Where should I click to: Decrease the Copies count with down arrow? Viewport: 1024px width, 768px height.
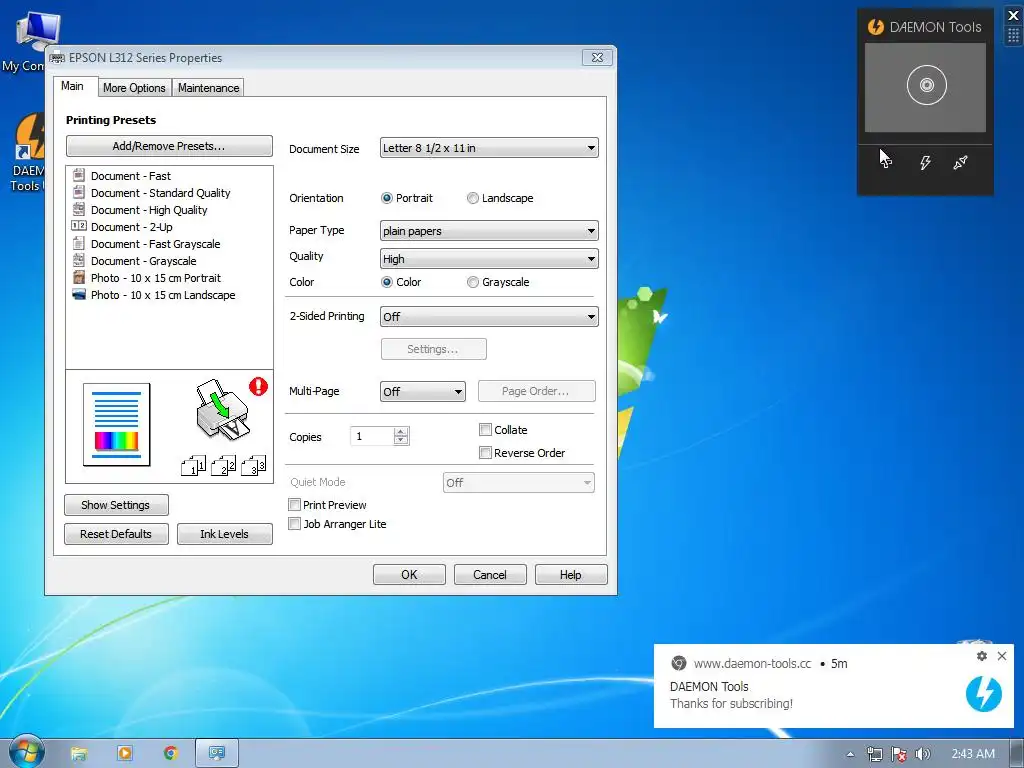[401, 441]
